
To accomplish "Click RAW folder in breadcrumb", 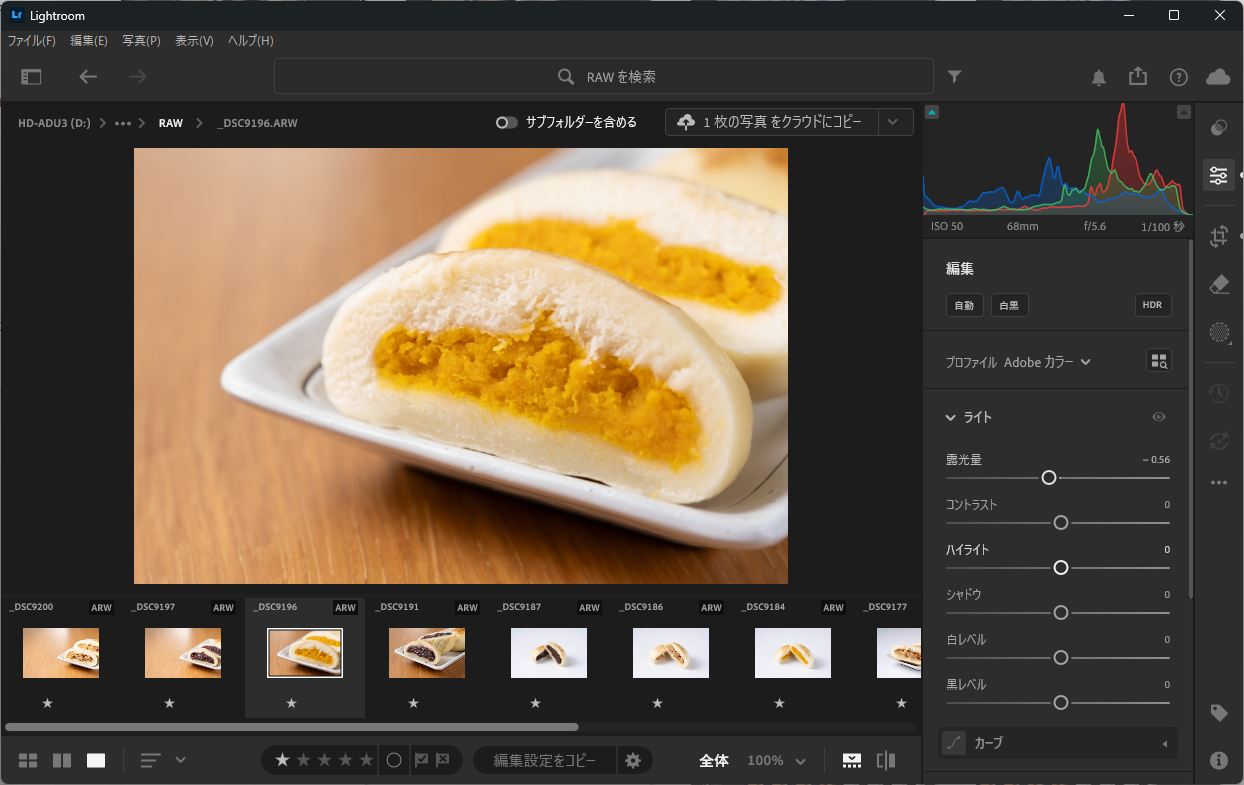I will coord(171,123).
